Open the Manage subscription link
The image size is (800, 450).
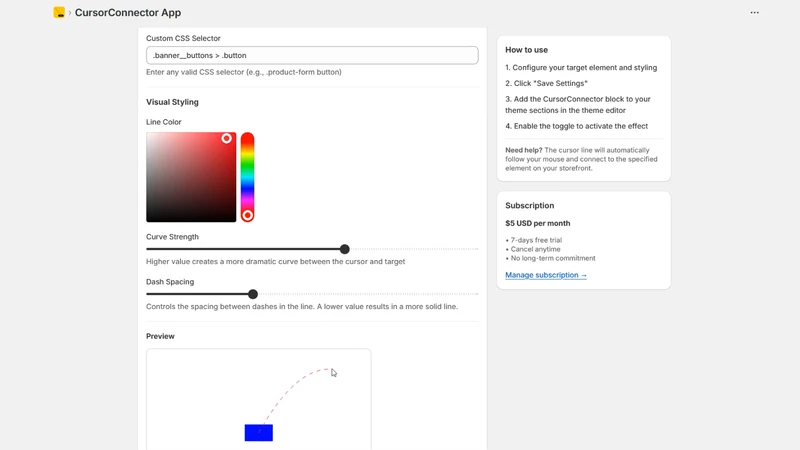[x=546, y=275]
